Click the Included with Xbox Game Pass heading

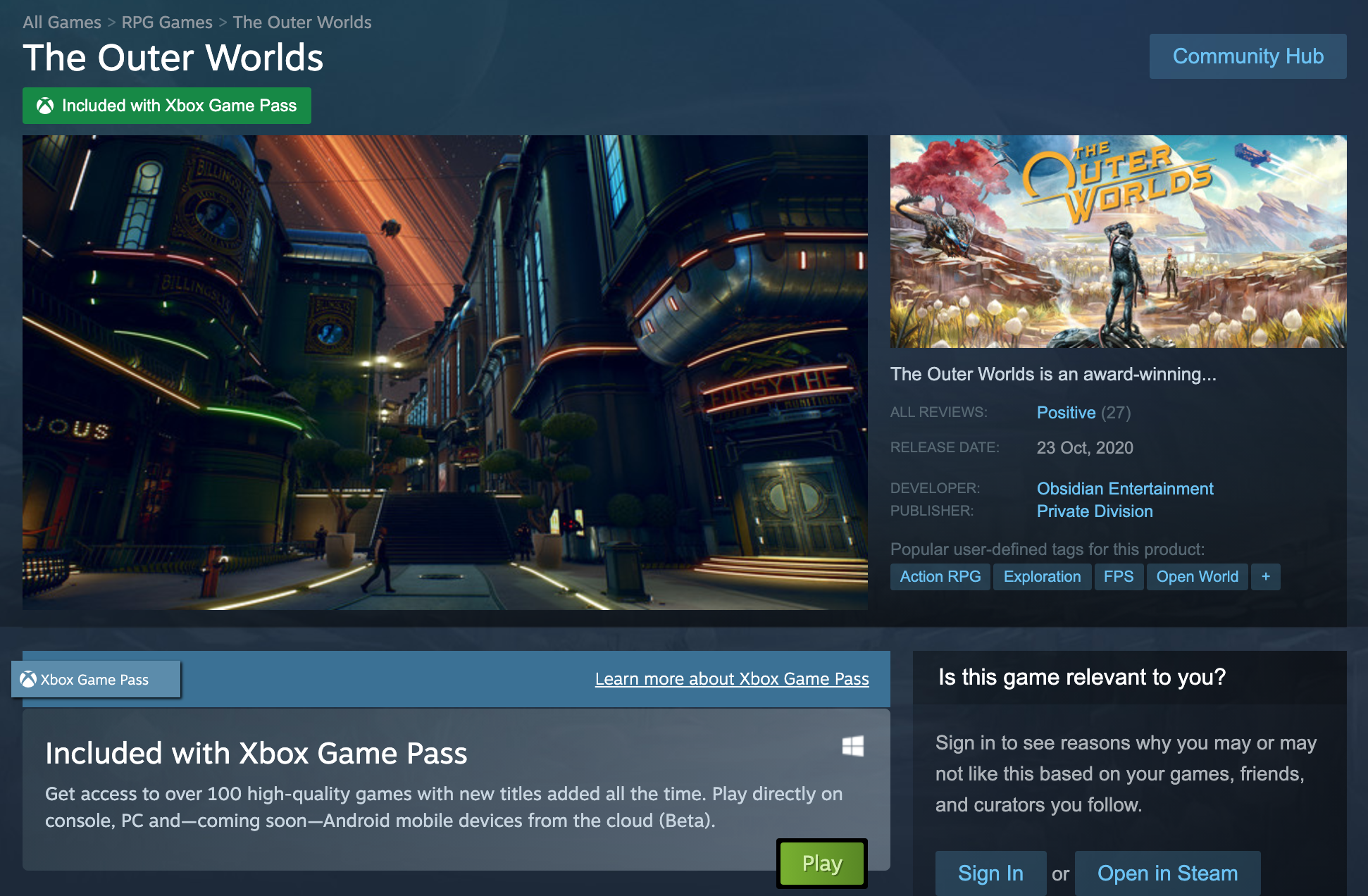[256, 754]
